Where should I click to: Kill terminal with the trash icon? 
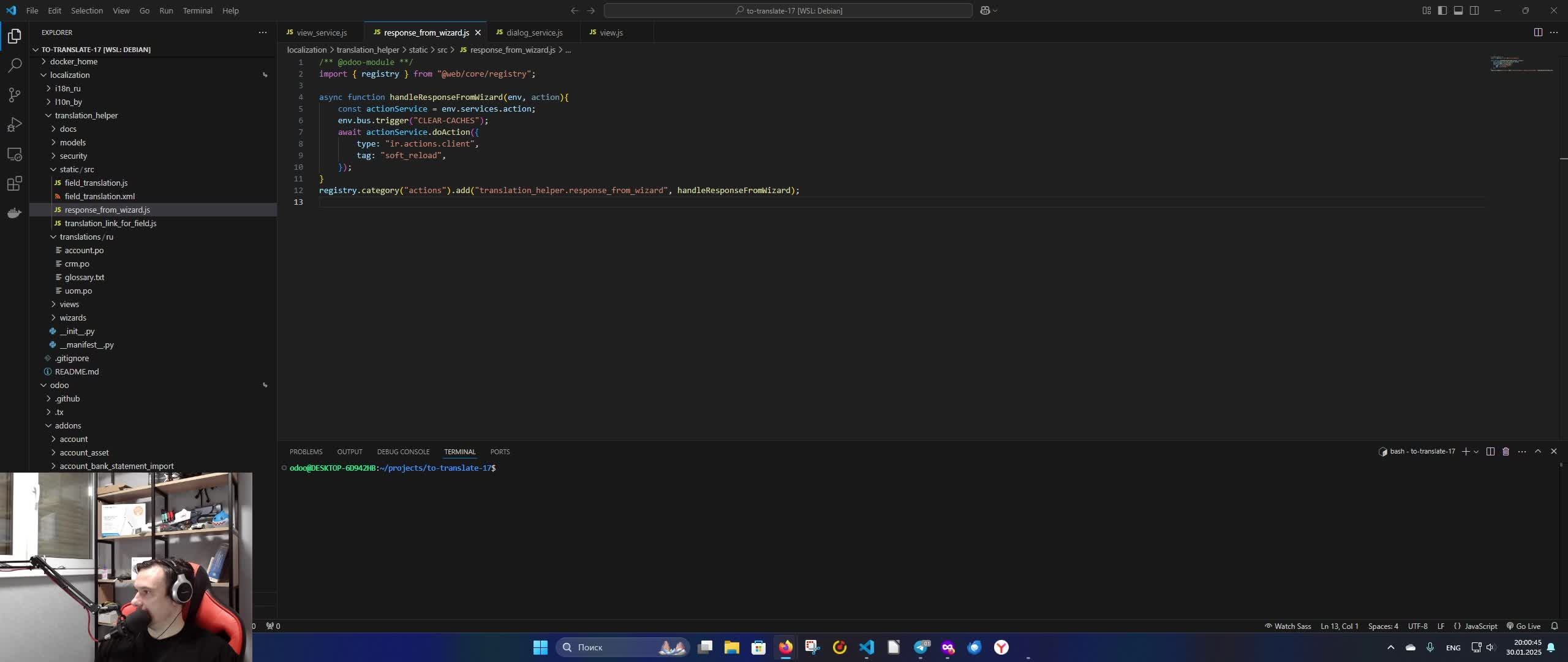point(1506,452)
